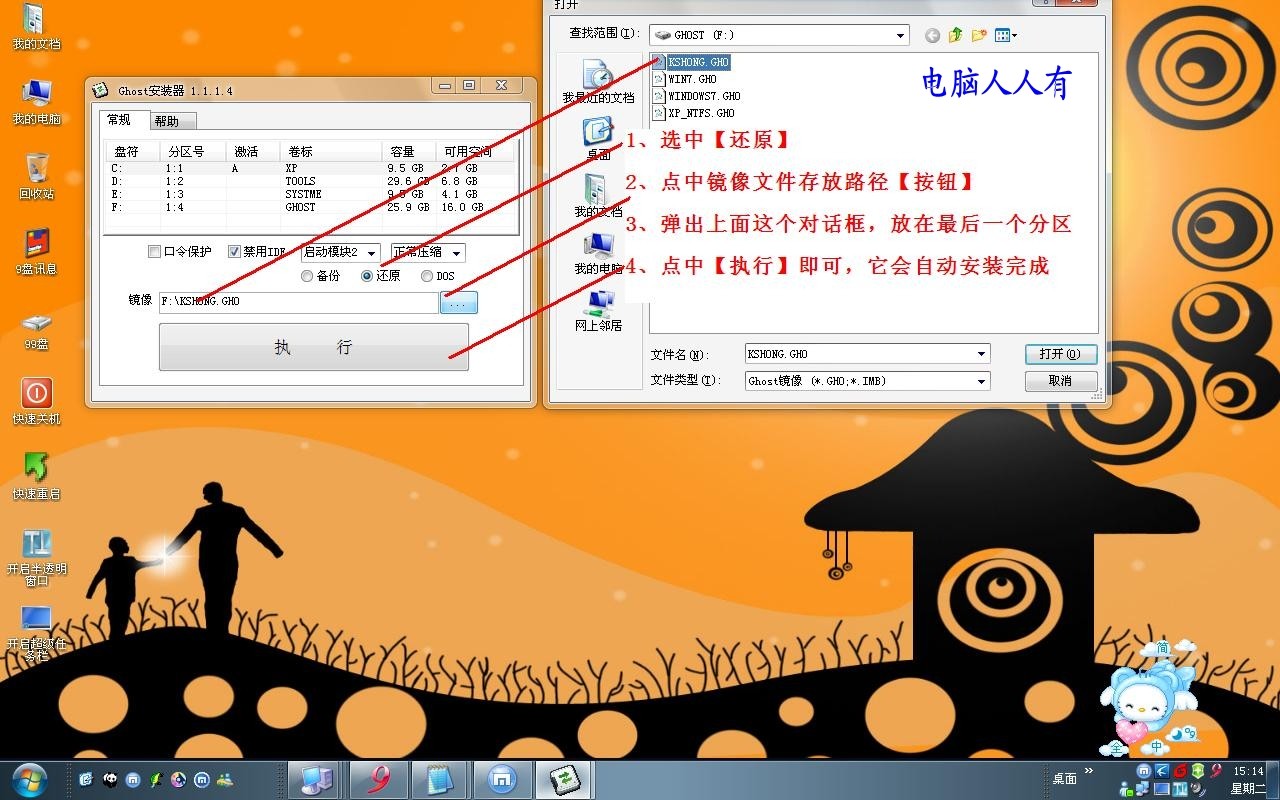Viewport: 1280px width, 800px height.
Task: Open the 启动模块2 dropdown
Action: pyautogui.click(x=340, y=252)
